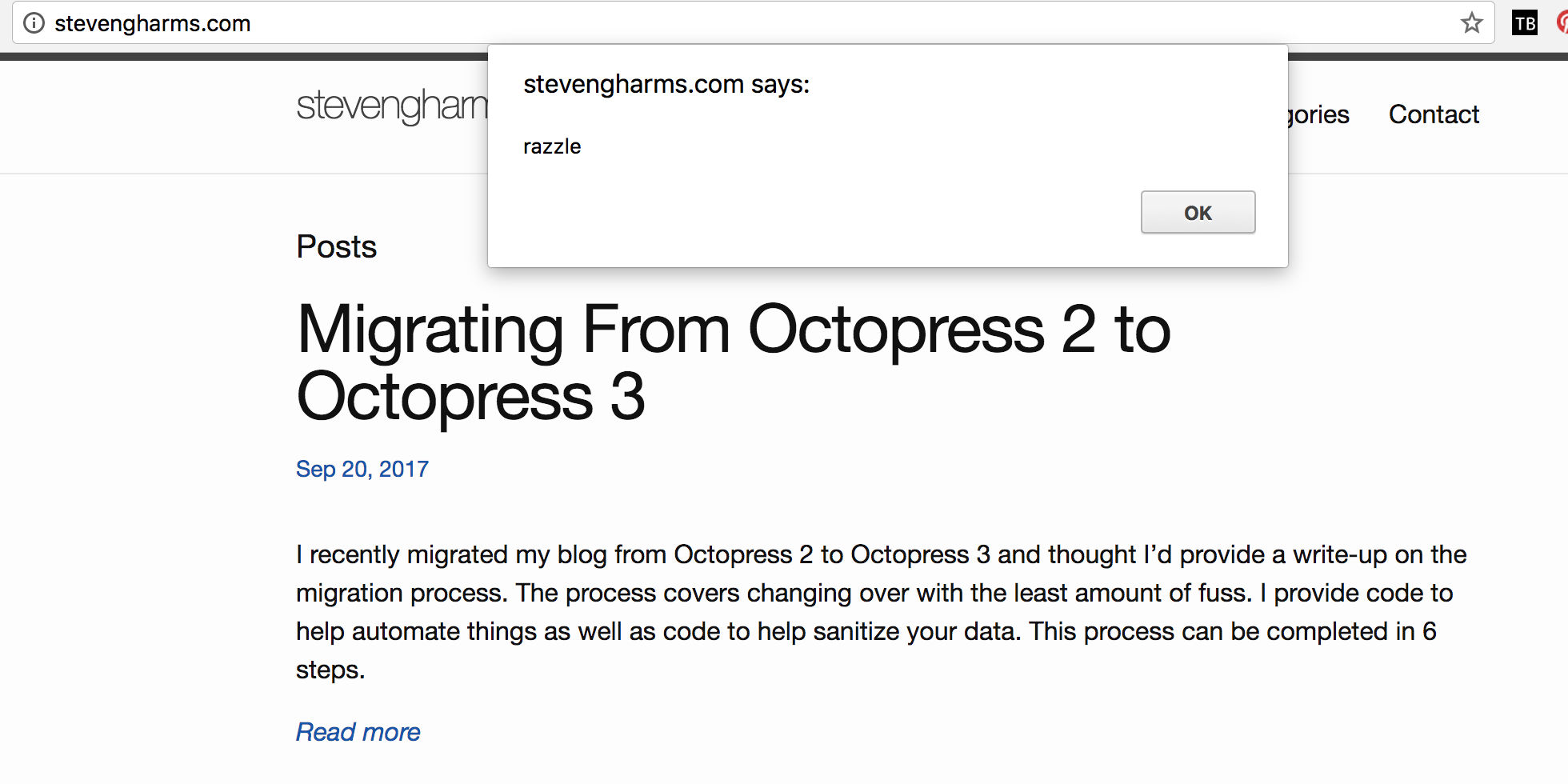
Task: Click "steps." at the excerpt's end
Action: pos(330,670)
